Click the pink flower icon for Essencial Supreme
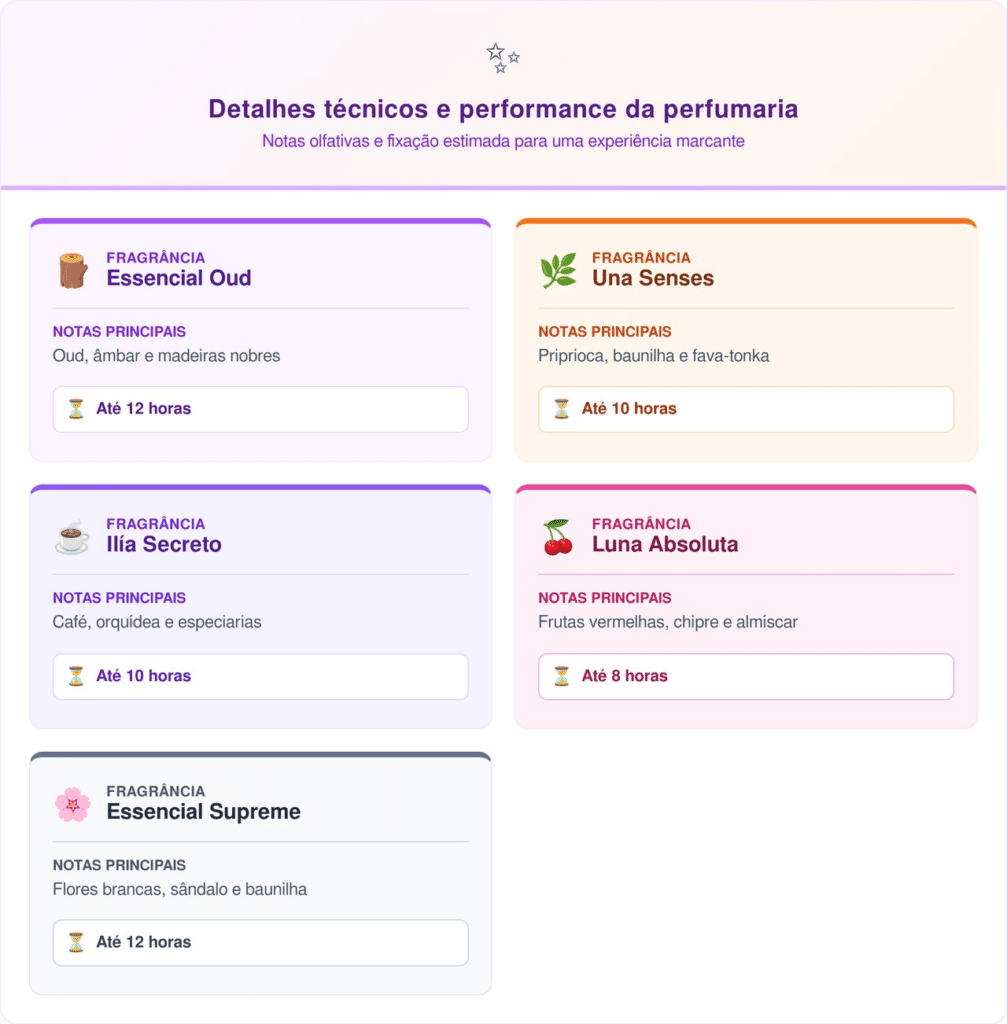Screen dimensions: 1007x1024 point(73,804)
